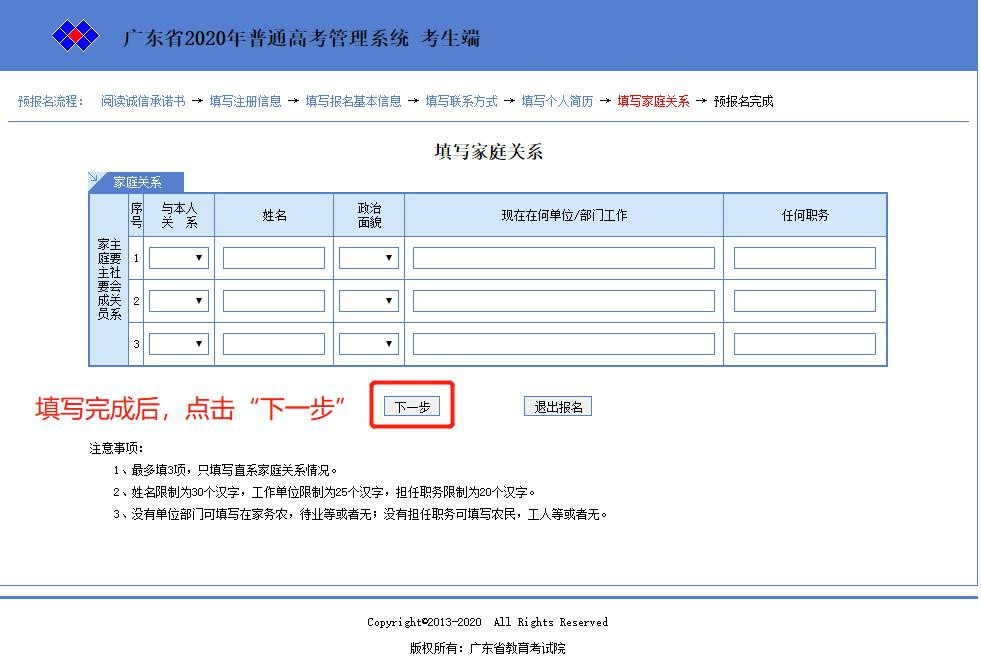Click row 1 work unit input field
The image size is (981, 656).
click(563, 258)
